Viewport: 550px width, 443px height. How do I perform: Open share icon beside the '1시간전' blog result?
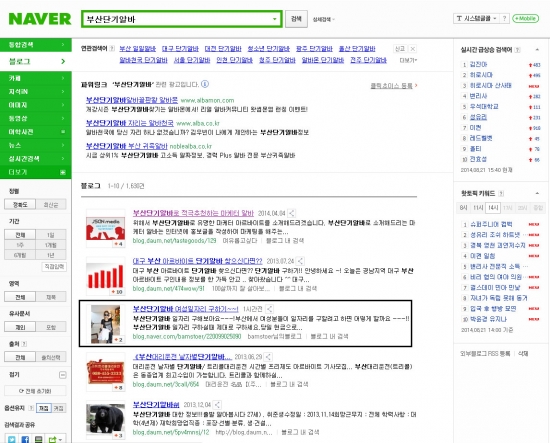269,309
